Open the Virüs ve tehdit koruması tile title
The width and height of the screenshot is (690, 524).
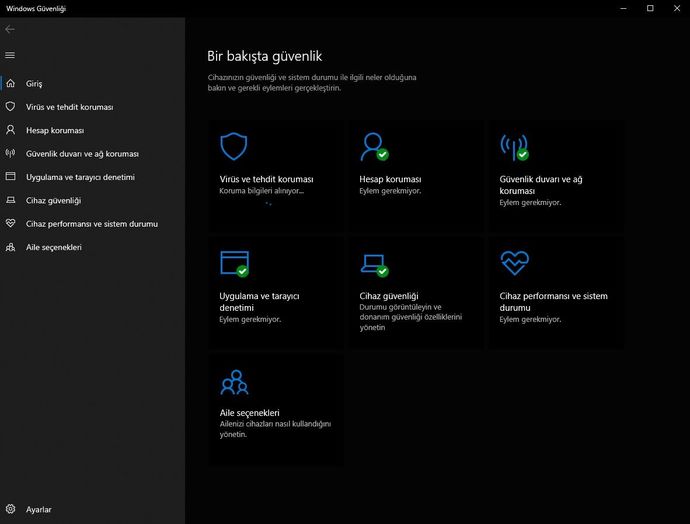tap(266, 179)
